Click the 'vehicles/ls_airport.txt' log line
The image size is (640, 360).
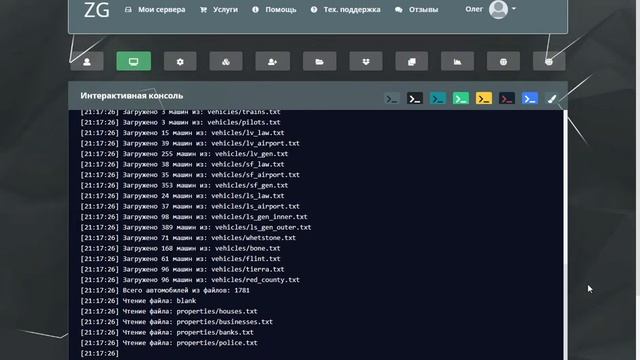click(x=190, y=206)
